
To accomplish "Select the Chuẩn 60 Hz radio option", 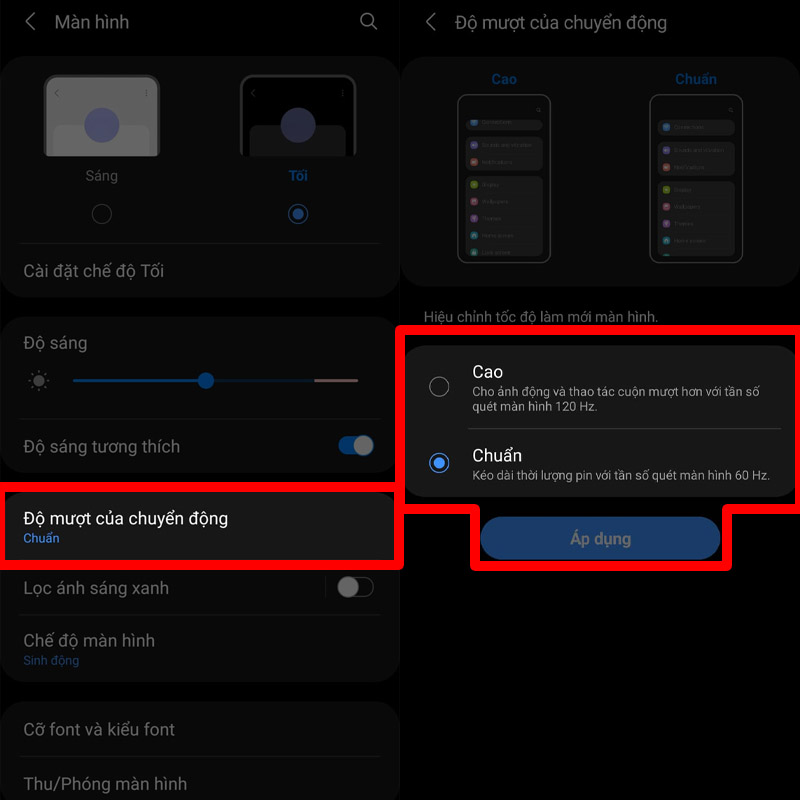I will coord(439,463).
